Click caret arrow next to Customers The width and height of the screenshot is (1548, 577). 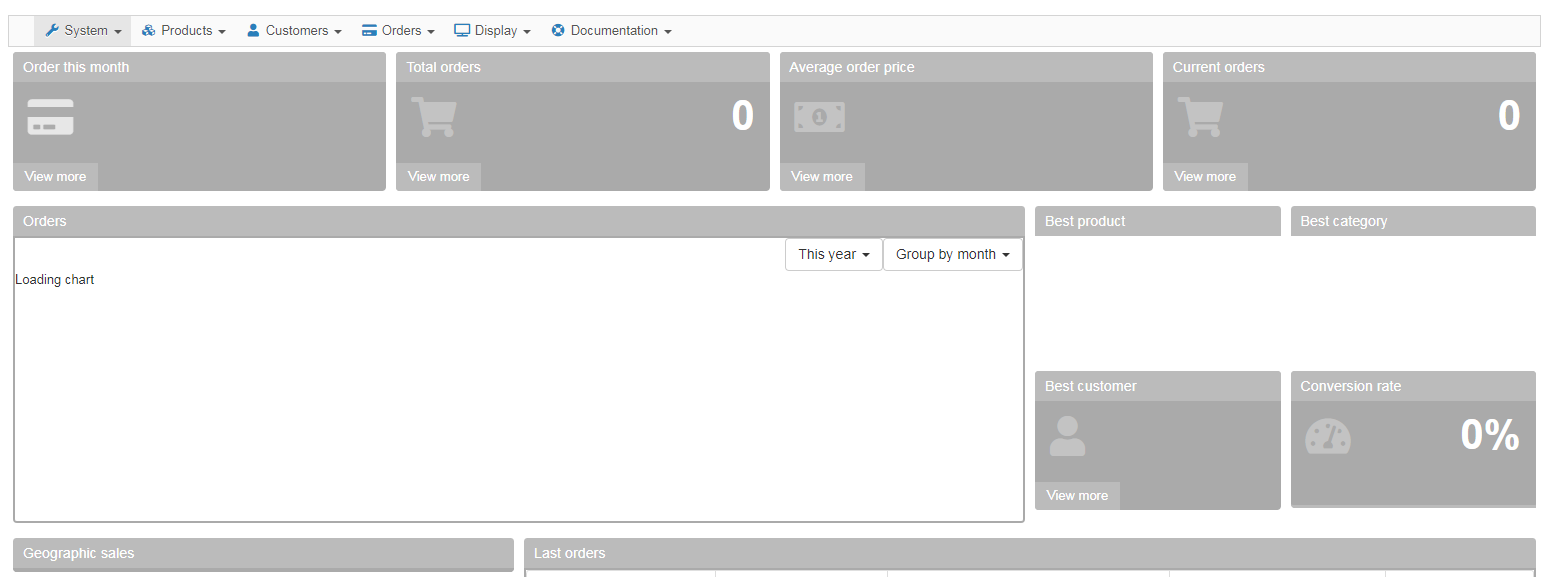click(x=338, y=32)
